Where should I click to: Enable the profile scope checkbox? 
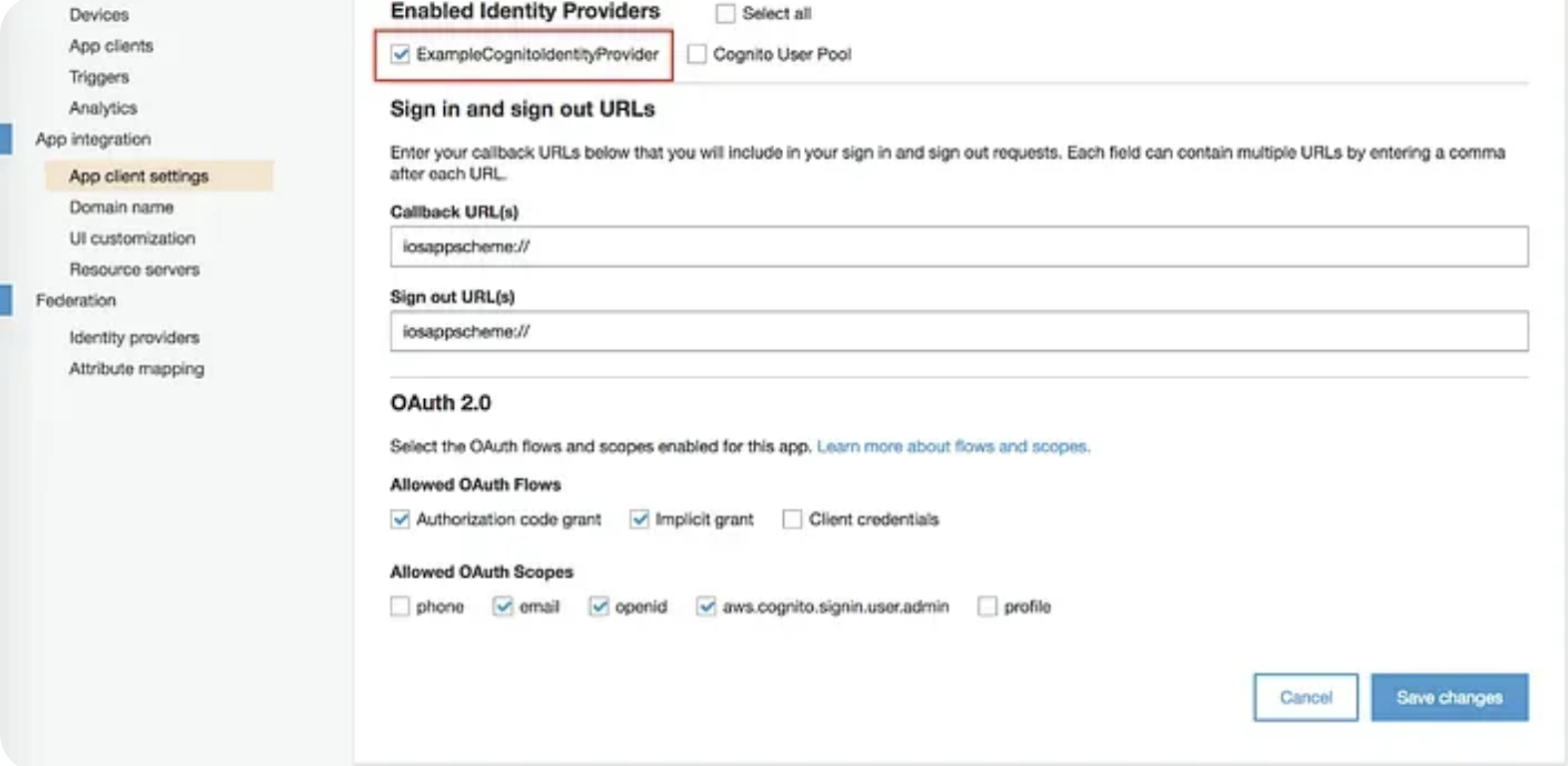click(987, 606)
